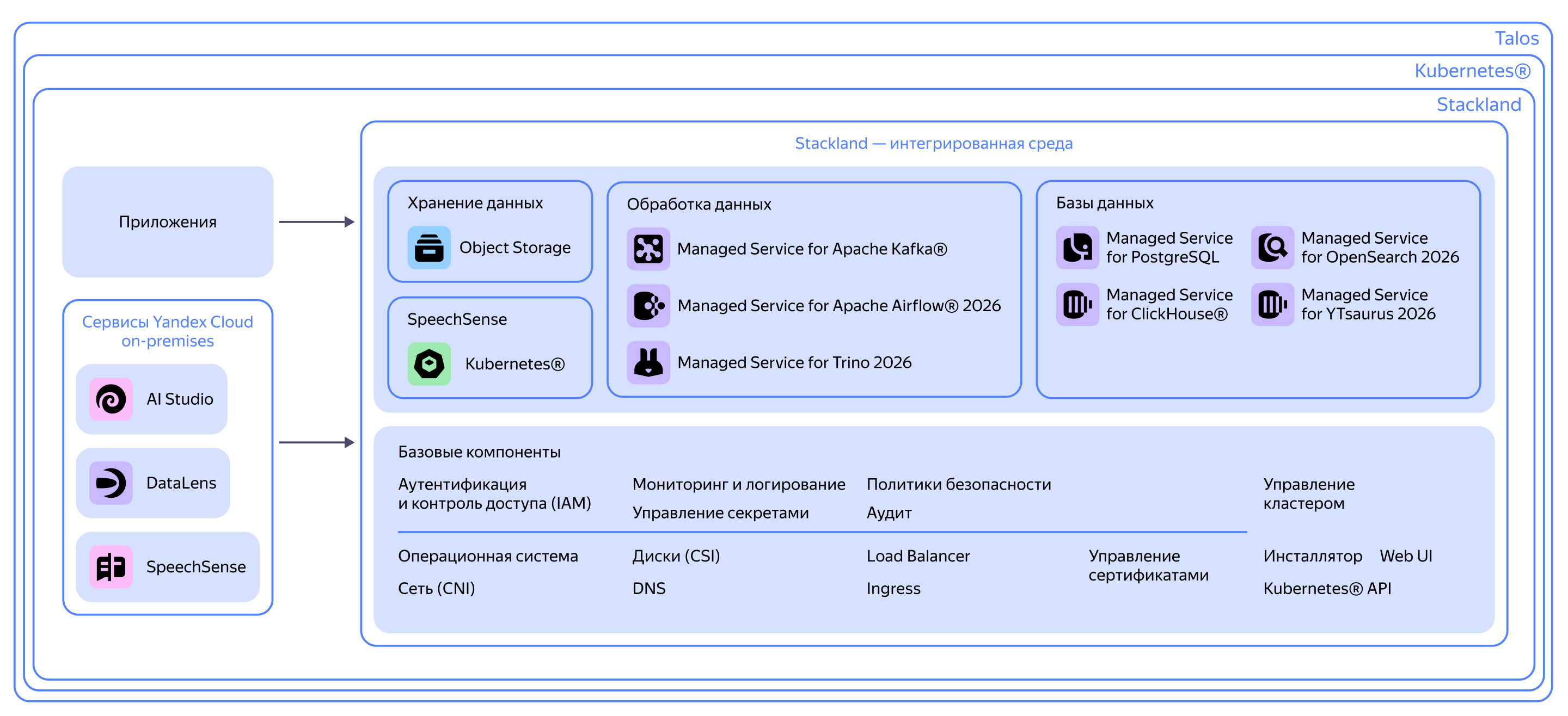
Task: Click the AI Studio spiral icon
Action: tap(111, 399)
